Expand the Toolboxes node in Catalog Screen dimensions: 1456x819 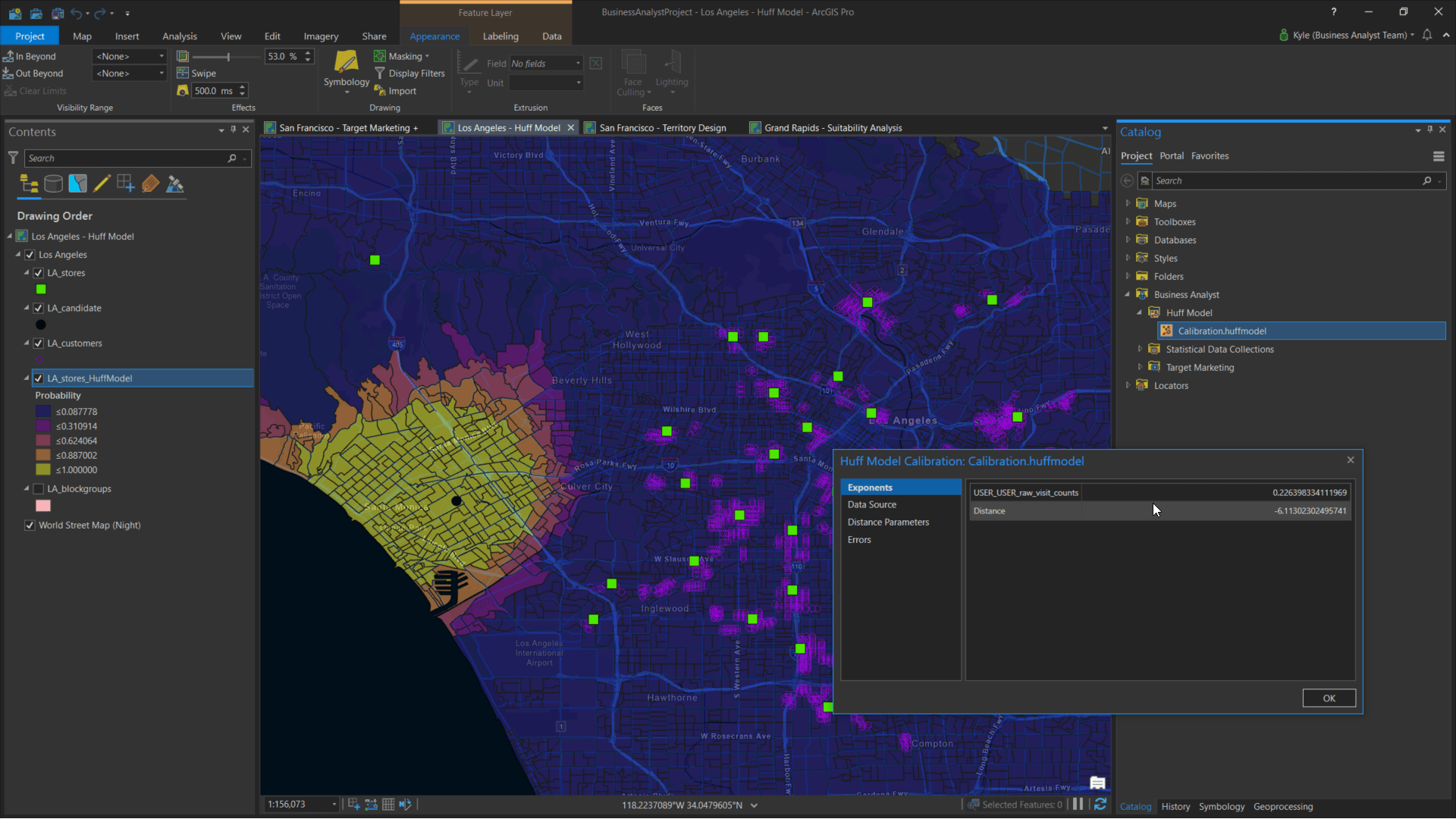click(x=1128, y=222)
